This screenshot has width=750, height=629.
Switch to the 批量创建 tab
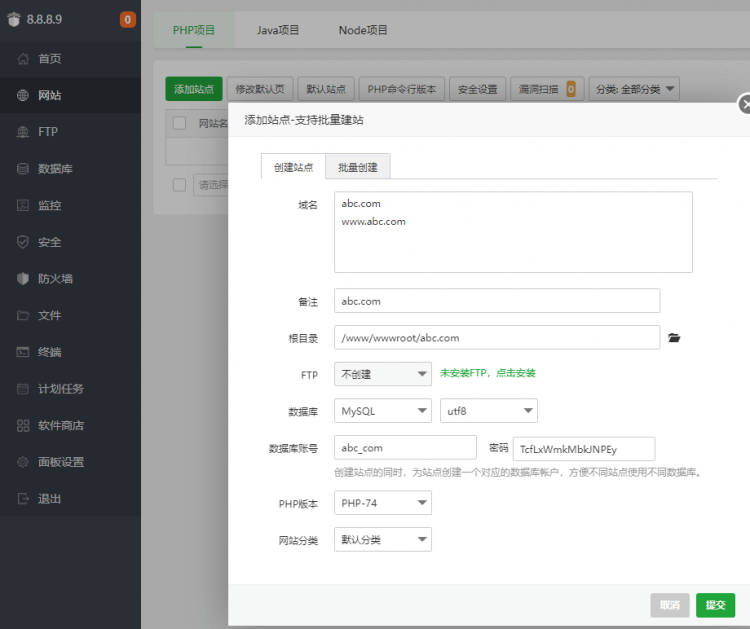pyautogui.click(x=357, y=167)
